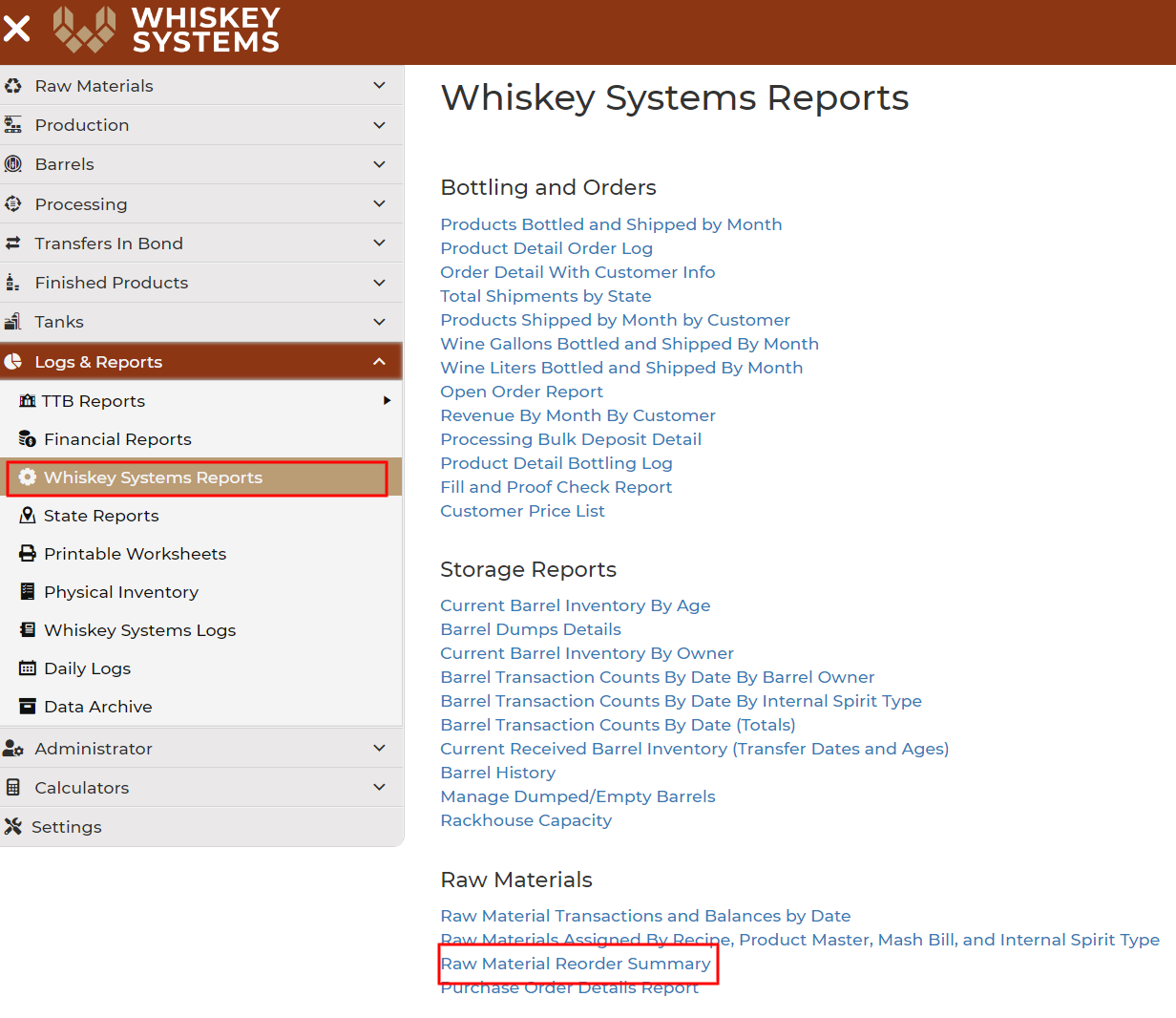Click the Printable Worksheets printer icon

[x=28, y=554]
